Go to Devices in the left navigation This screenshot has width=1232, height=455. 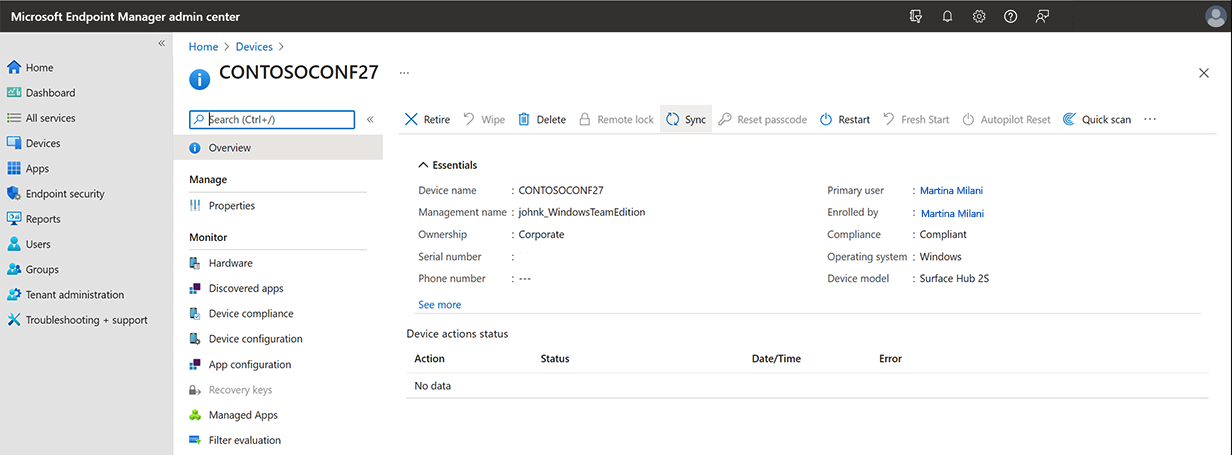pos(34,143)
